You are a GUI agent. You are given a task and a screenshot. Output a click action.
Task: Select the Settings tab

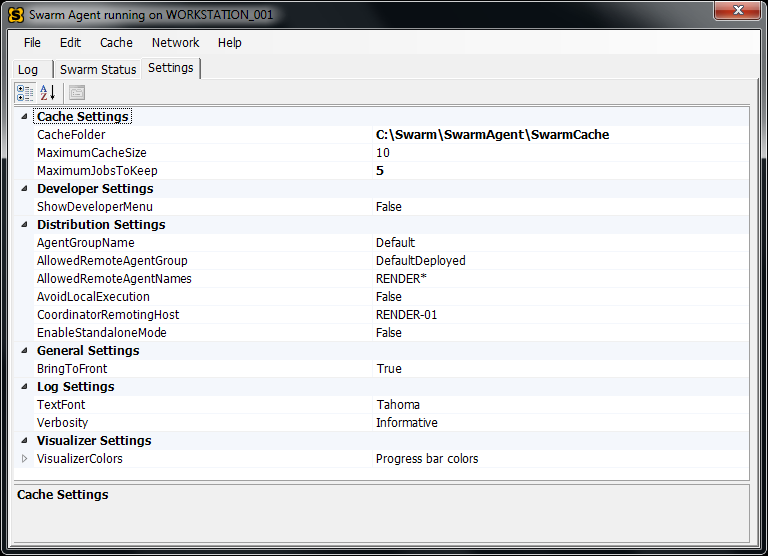(170, 68)
